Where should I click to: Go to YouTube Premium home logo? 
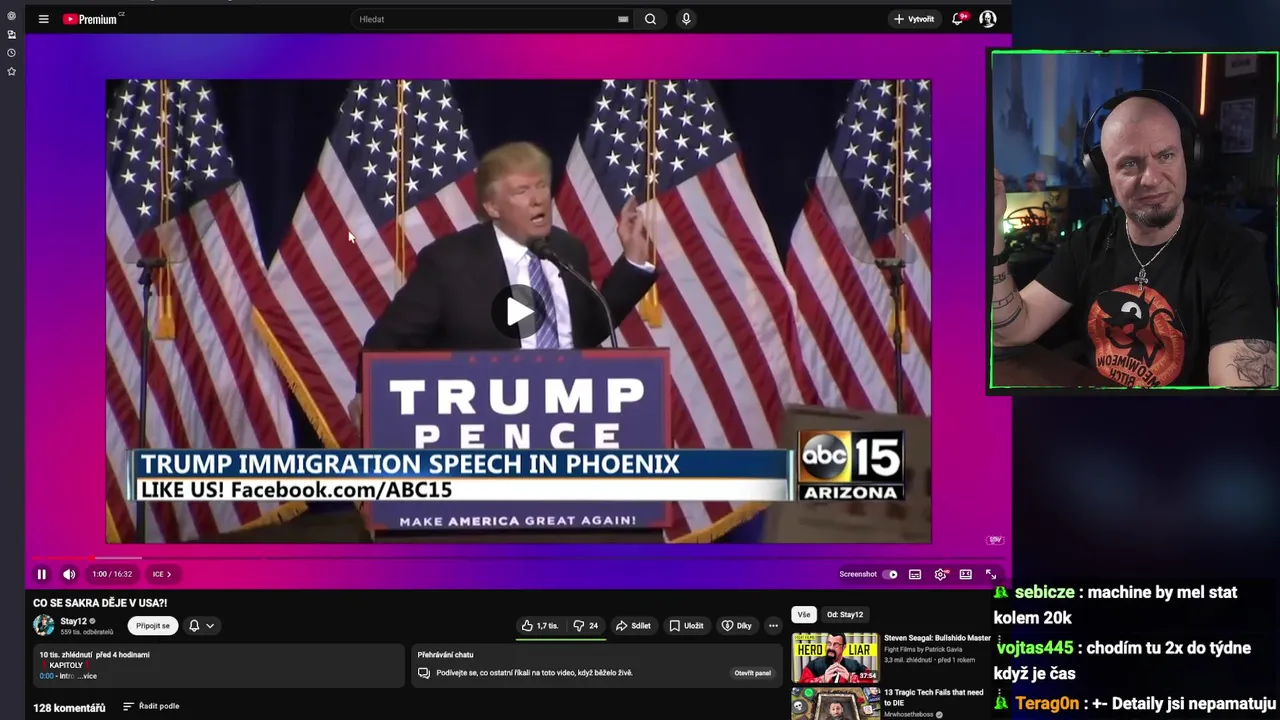click(x=92, y=19)
